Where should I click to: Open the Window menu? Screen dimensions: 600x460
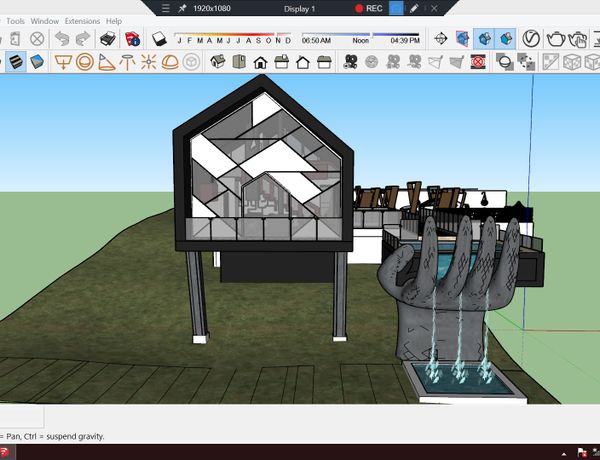[45, 20]
